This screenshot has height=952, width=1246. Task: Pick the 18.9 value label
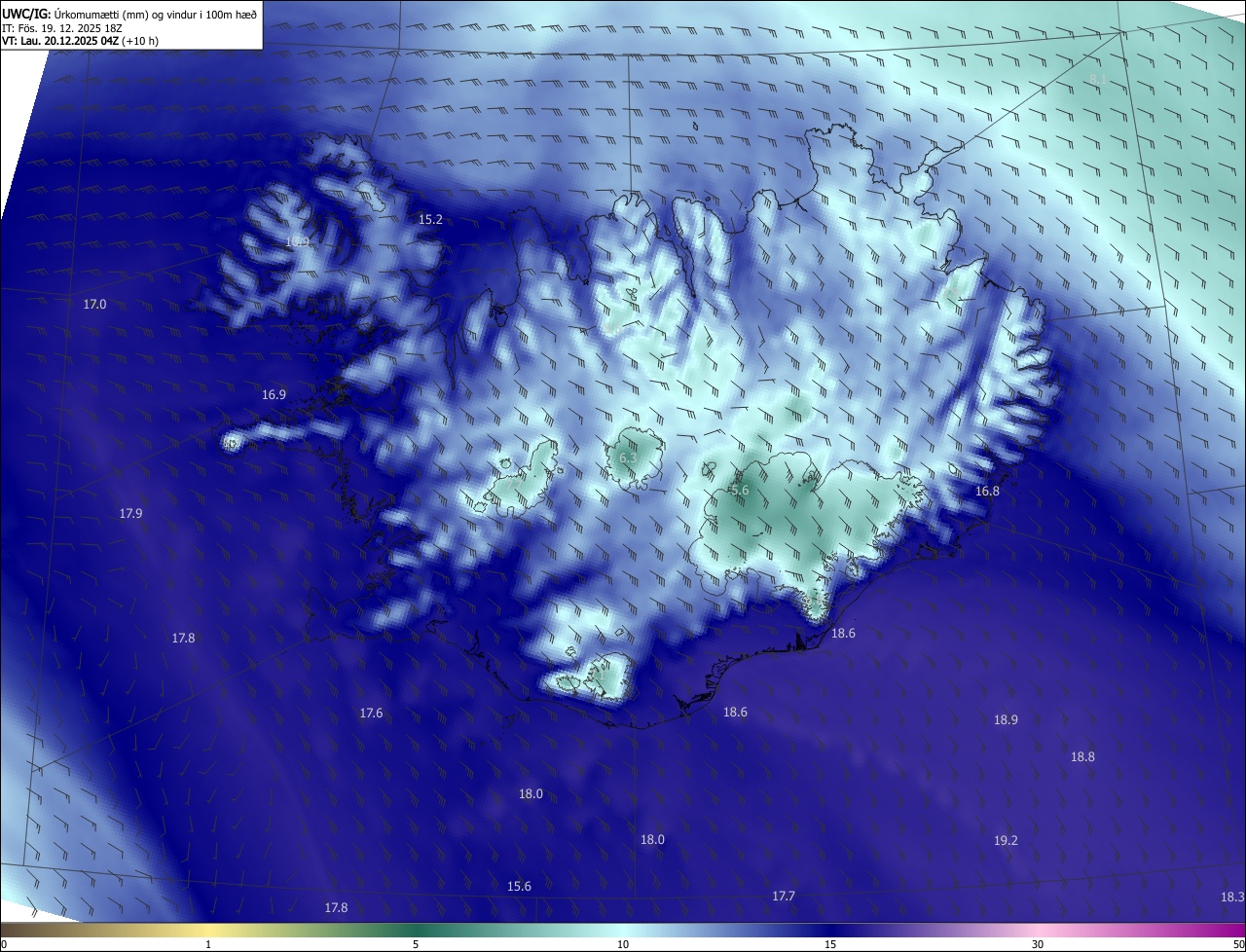(x=1006, y=720)
